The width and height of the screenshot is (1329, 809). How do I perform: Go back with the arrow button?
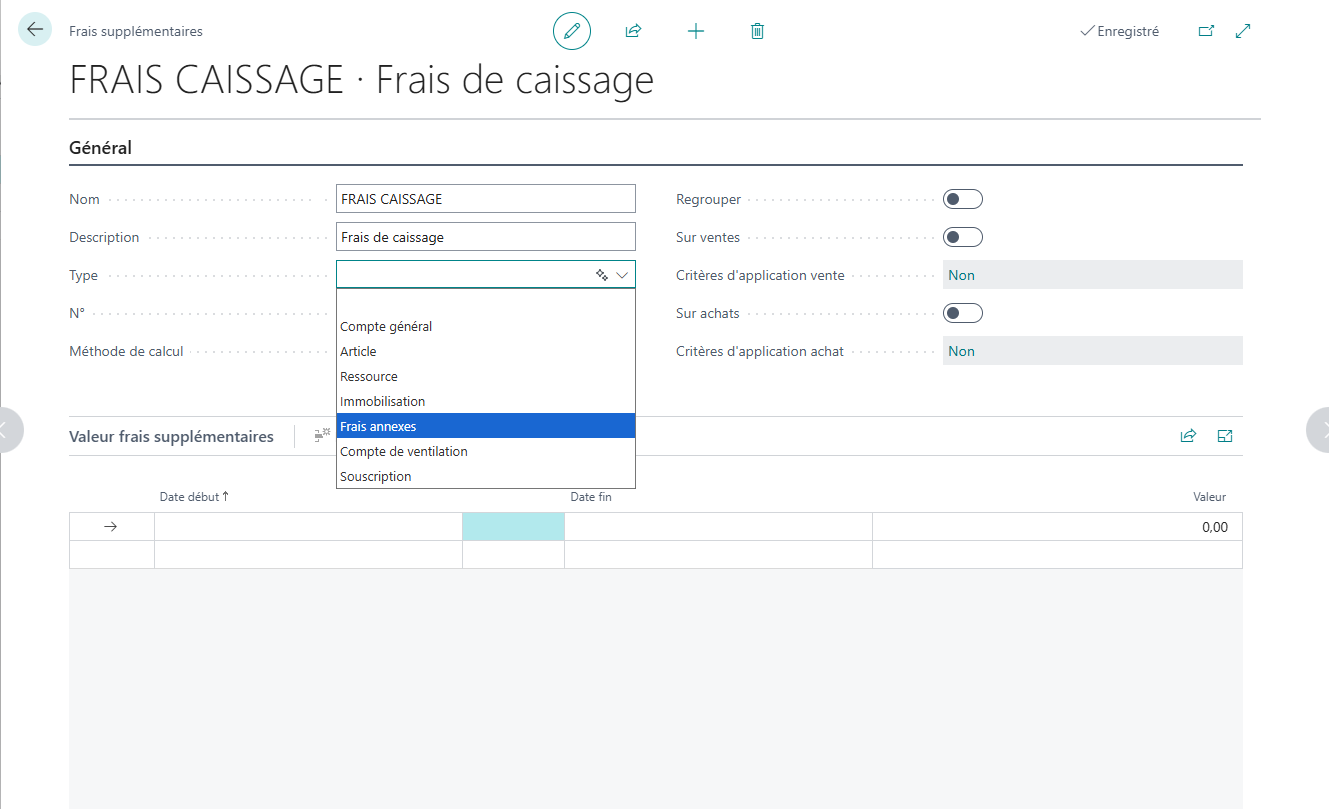point(35,30)
